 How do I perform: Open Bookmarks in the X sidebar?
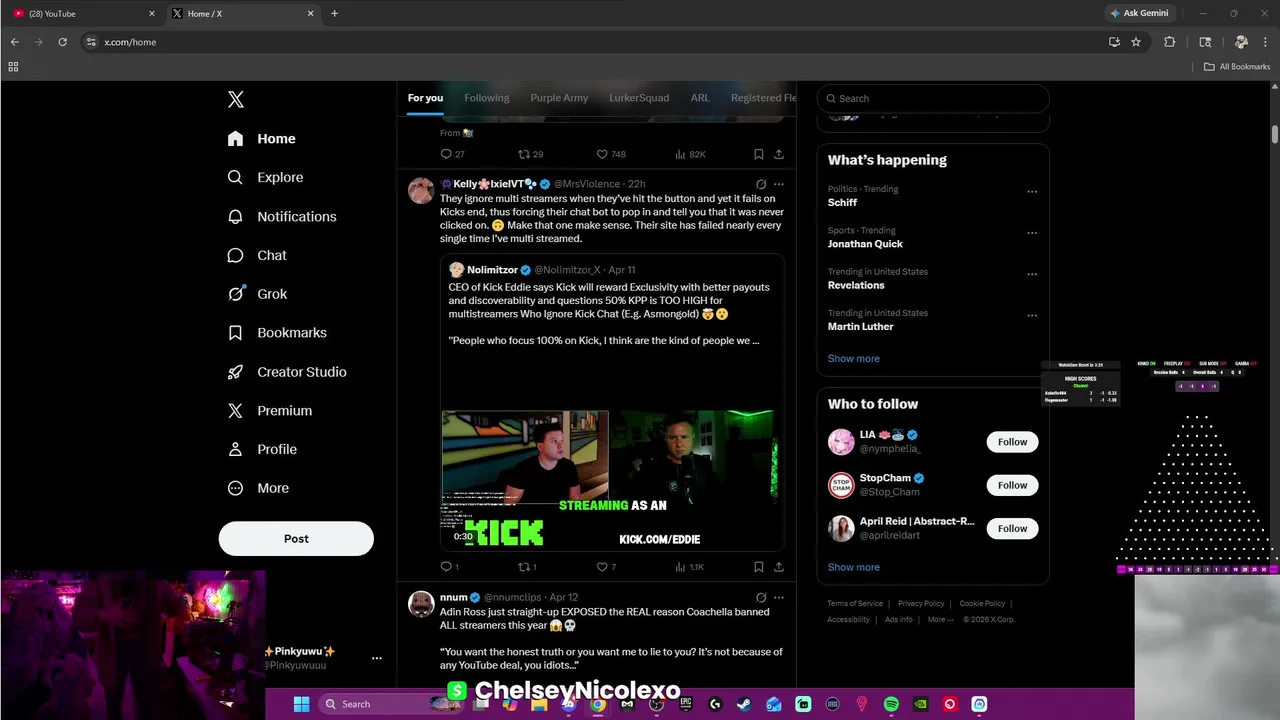pos(276,333)
